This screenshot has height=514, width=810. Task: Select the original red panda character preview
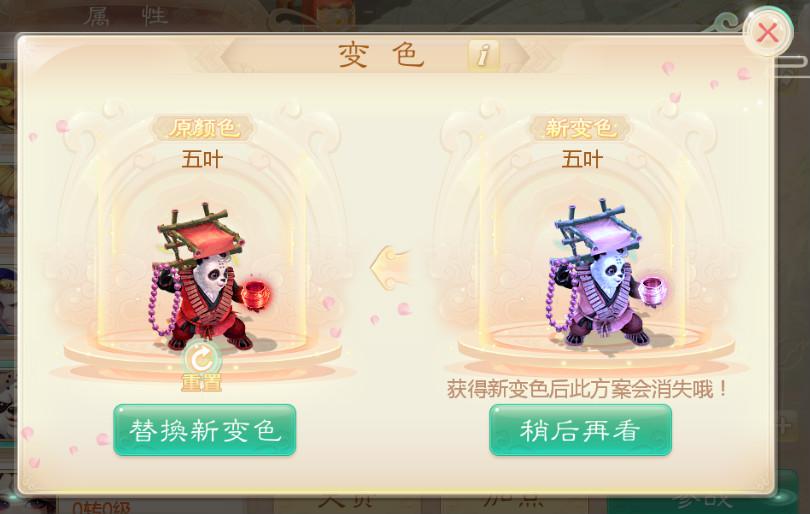[x=209, y=276]
